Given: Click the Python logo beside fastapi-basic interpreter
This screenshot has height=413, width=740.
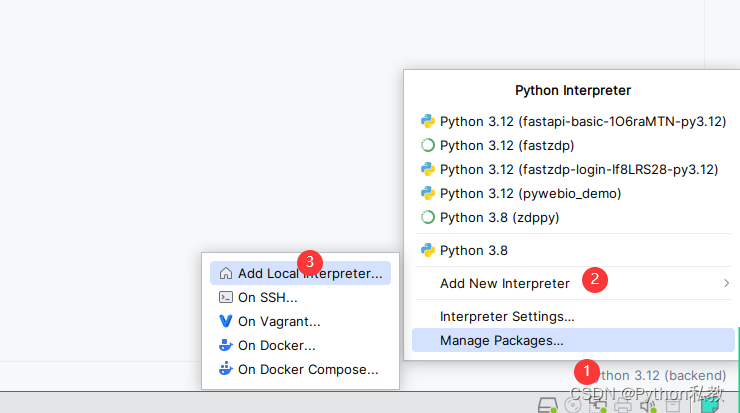Looking at the screenshot, I should [428, 121].
